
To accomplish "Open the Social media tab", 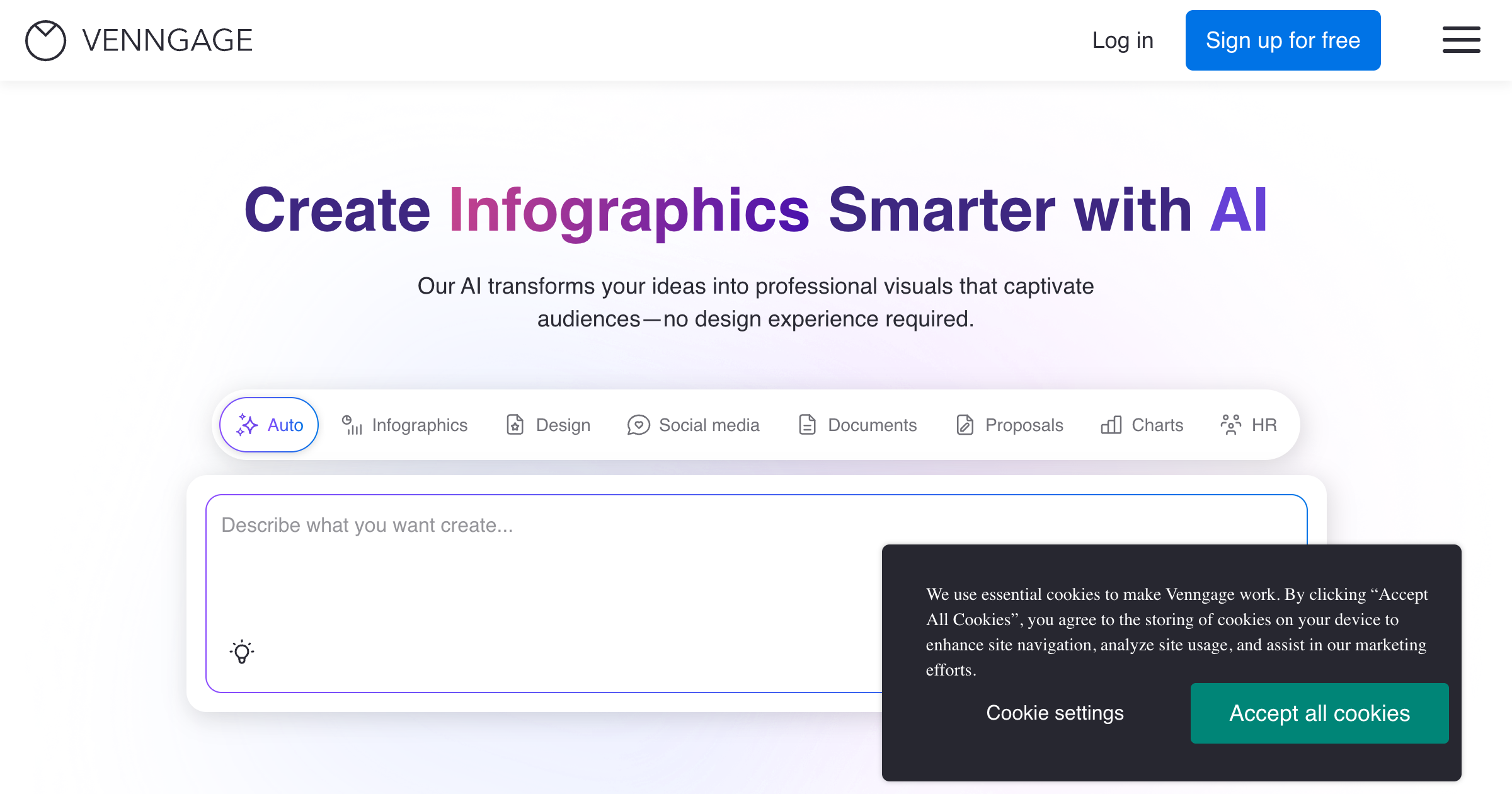I will tap(694, 425).
